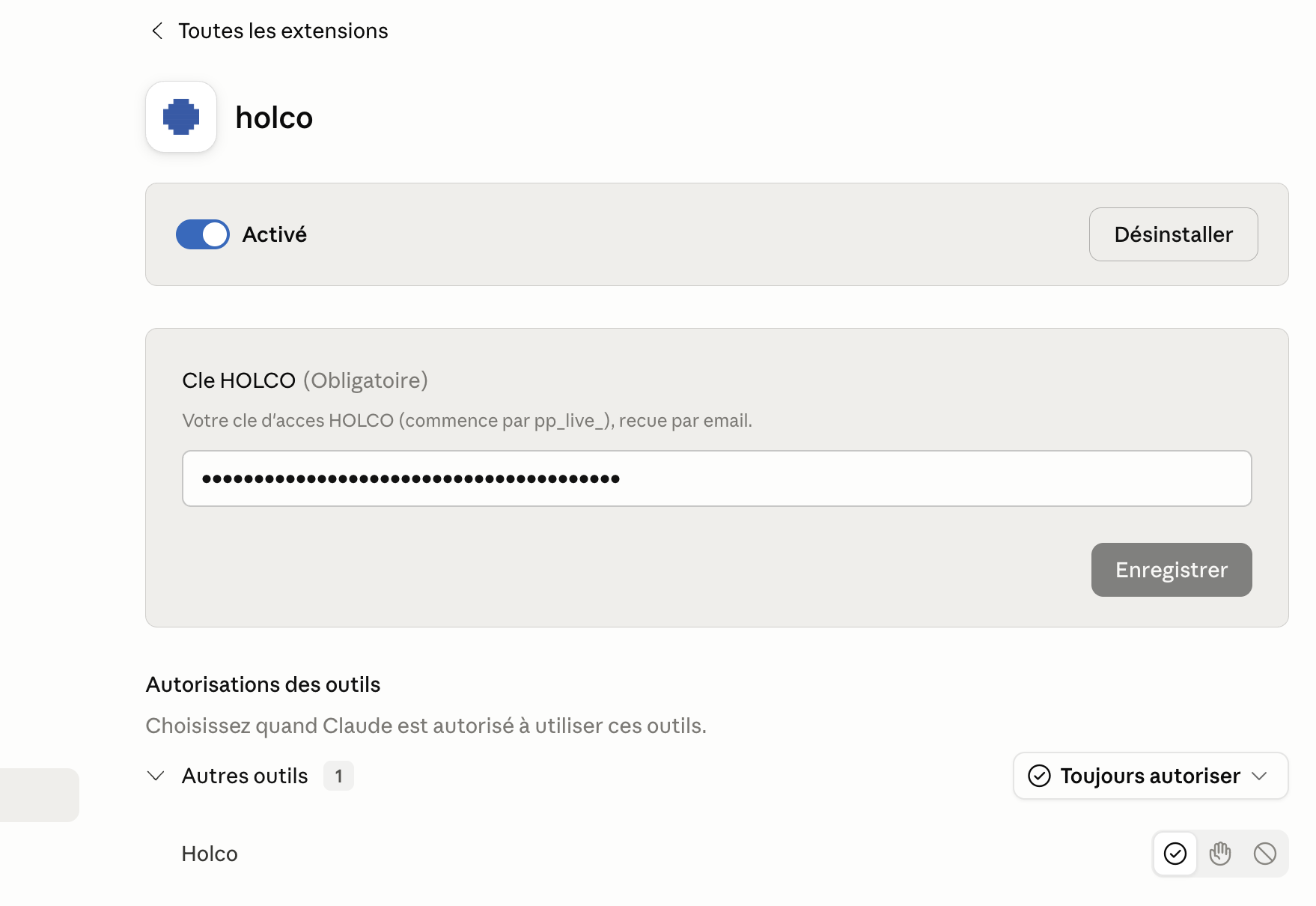
Task: Click the Autres outils group label
Action: coord(245,776)
